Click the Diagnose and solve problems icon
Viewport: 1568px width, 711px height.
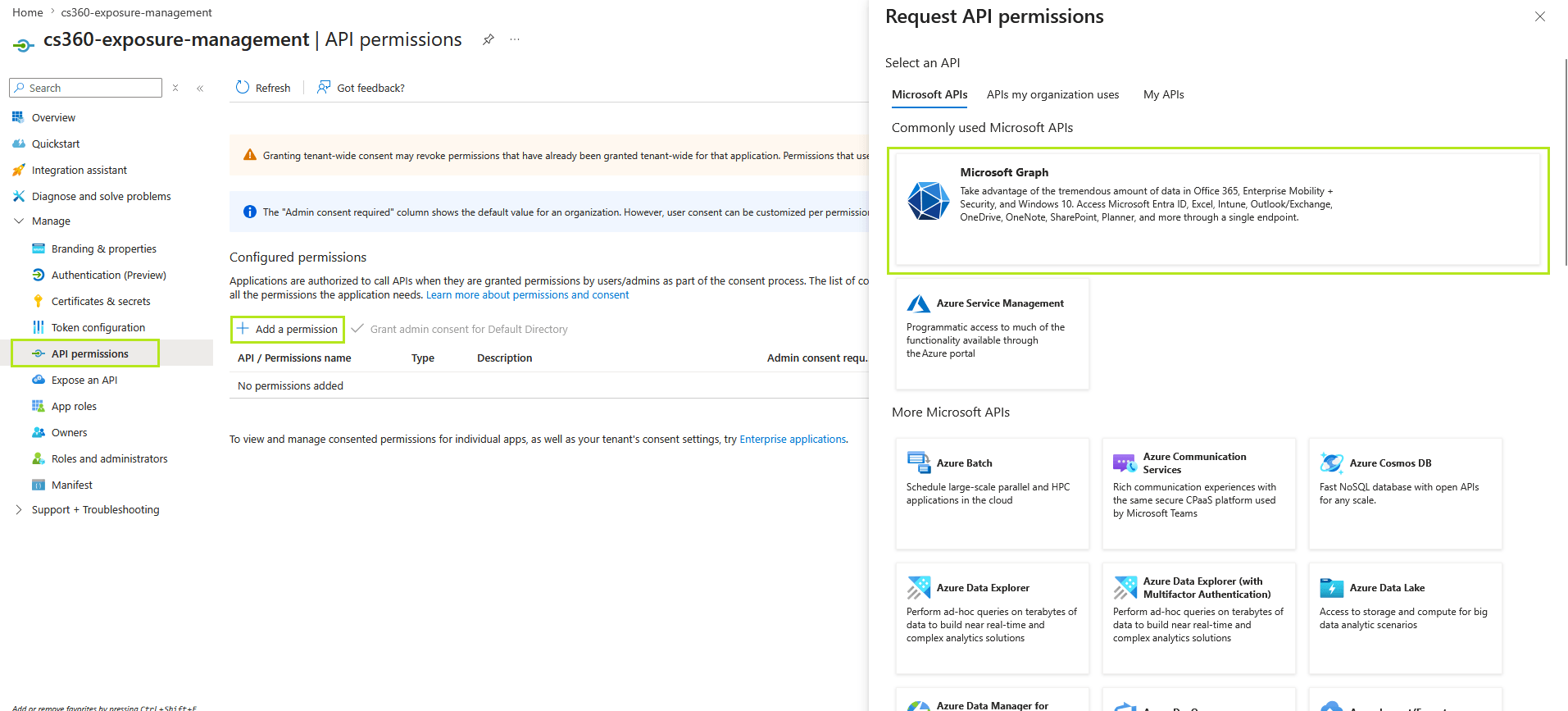[x=18, y=196]
